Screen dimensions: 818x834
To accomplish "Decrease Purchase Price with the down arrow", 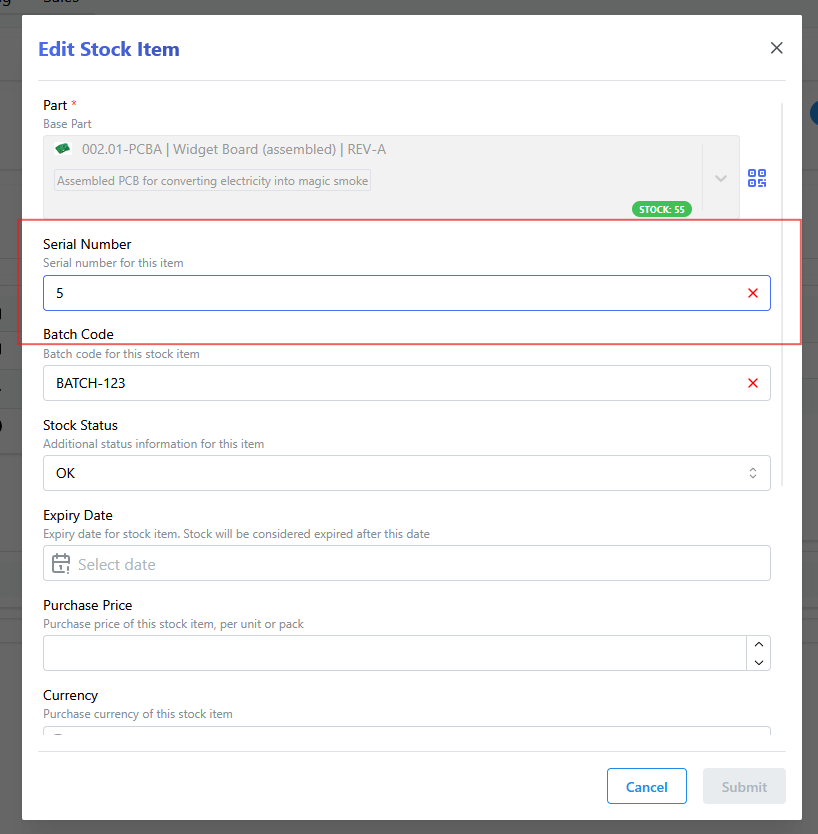I will coord(758,662).
